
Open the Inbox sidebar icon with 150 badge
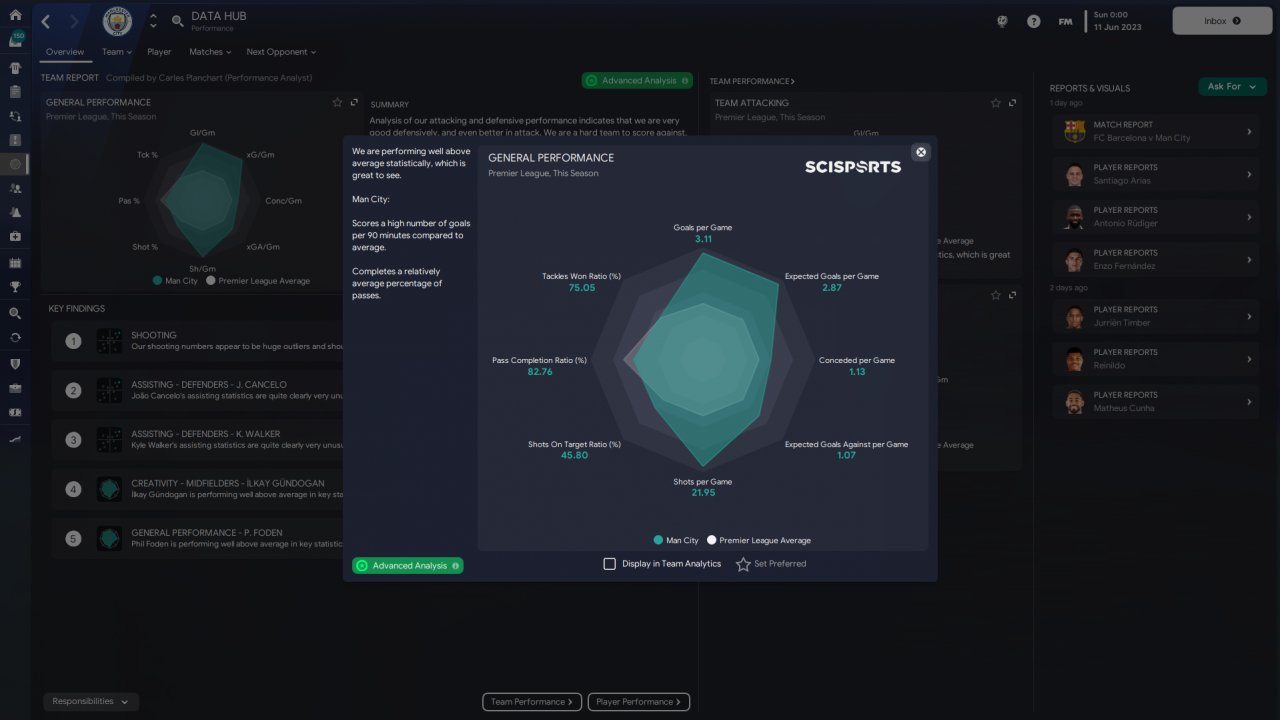pyautogui.click(x=15, y=40)
